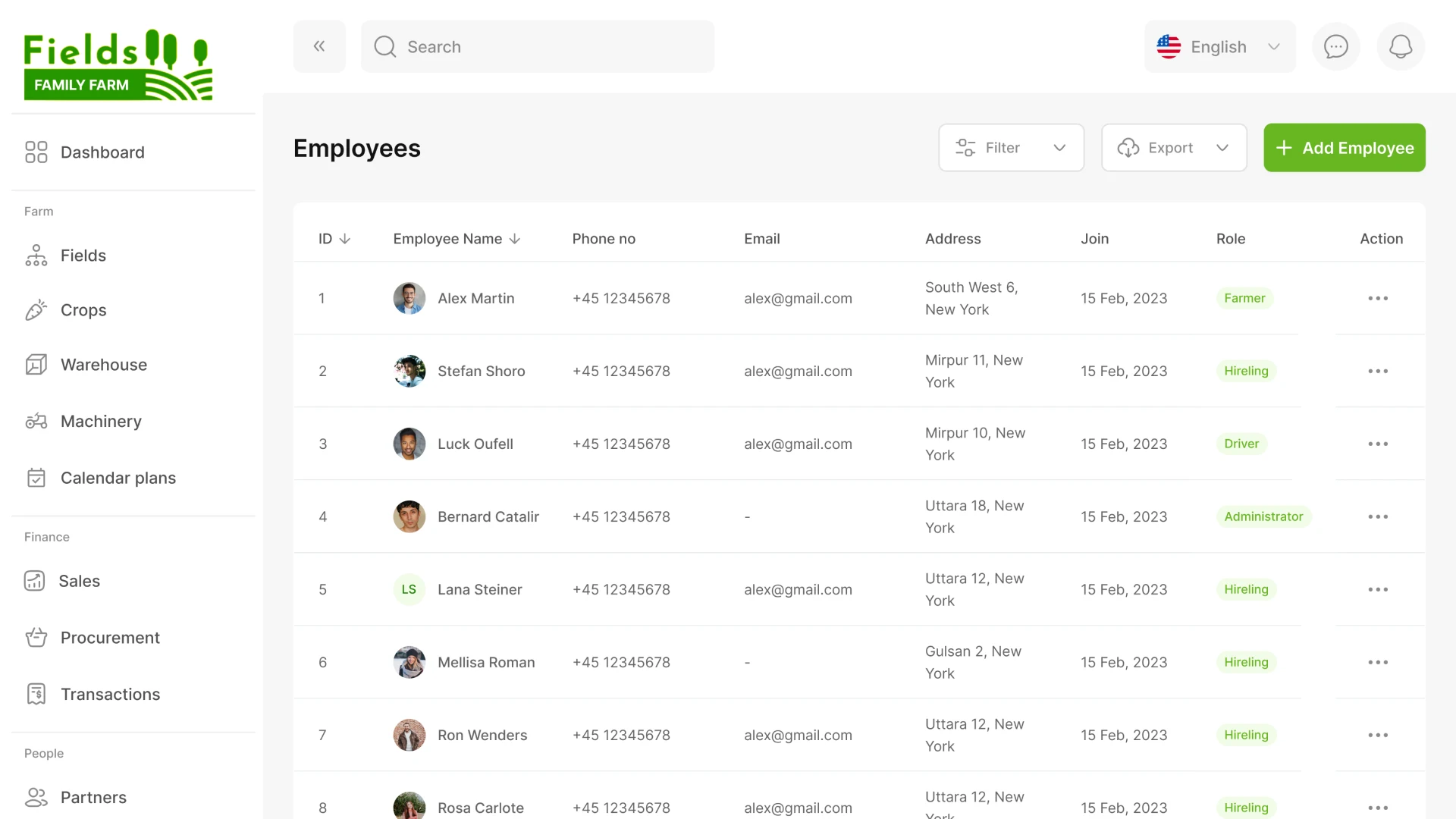Click the Add Employee button
1456x819 pixels.
(x=1345, y=147)
